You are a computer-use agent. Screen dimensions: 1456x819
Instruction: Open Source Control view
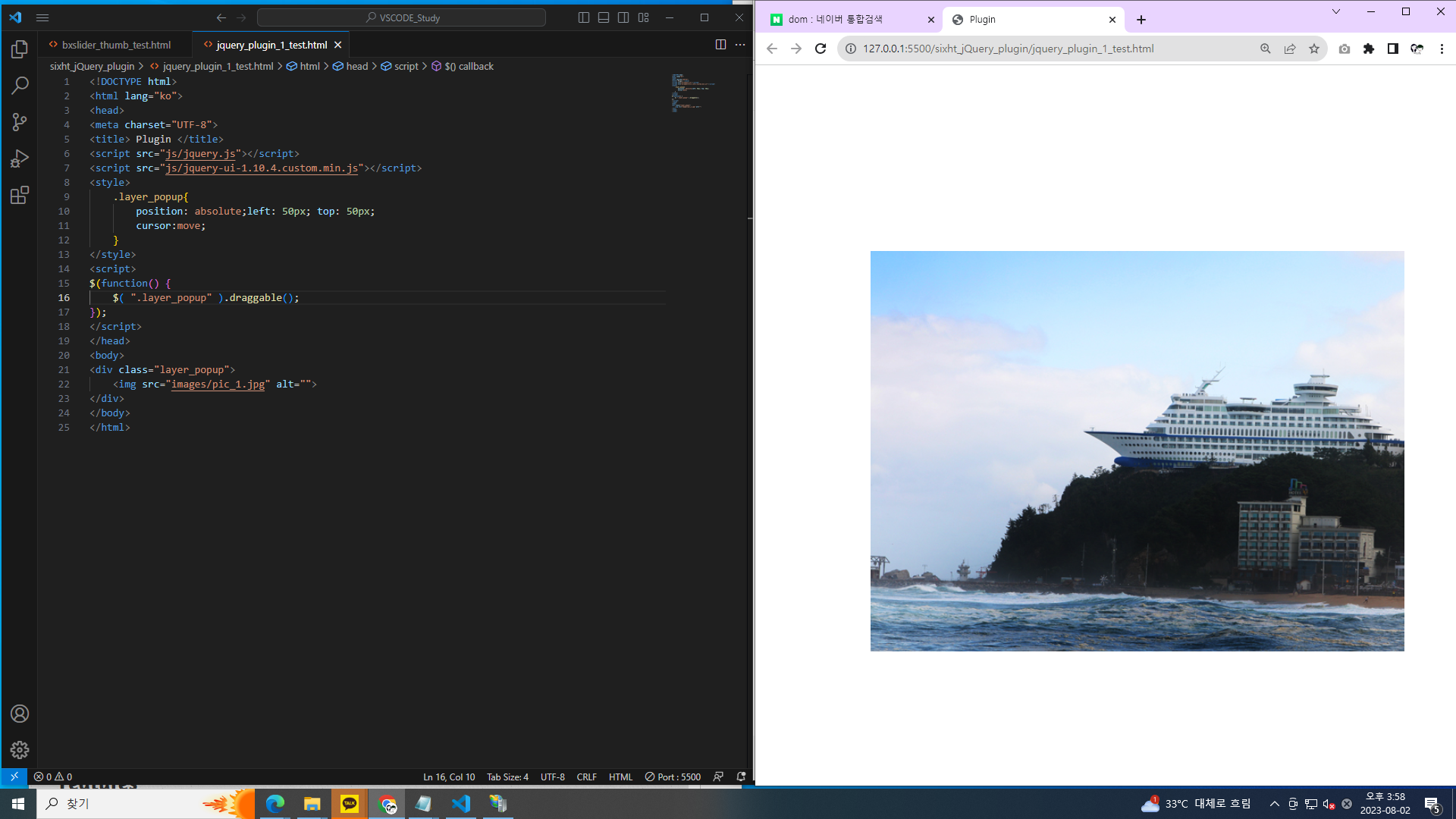point(20,122)
